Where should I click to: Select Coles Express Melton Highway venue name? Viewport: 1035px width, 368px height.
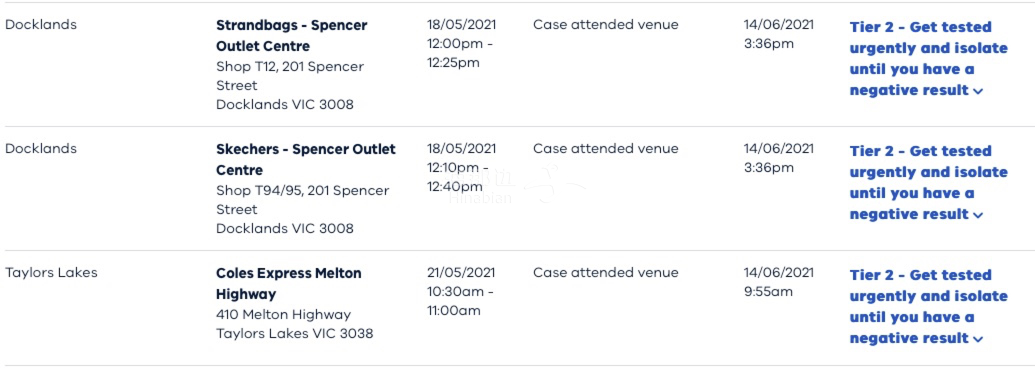pos(288,284)
